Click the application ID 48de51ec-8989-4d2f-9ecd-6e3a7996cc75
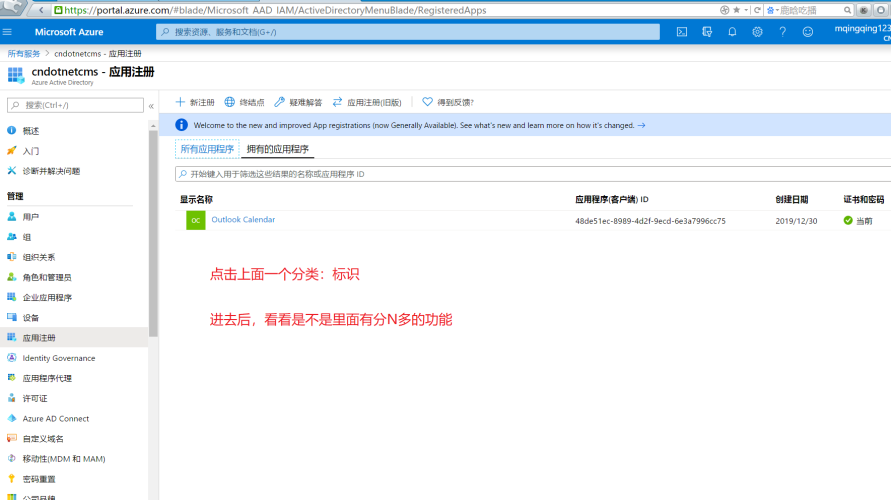The height and width of the screenshot is (500, 891). click(650, 221)
